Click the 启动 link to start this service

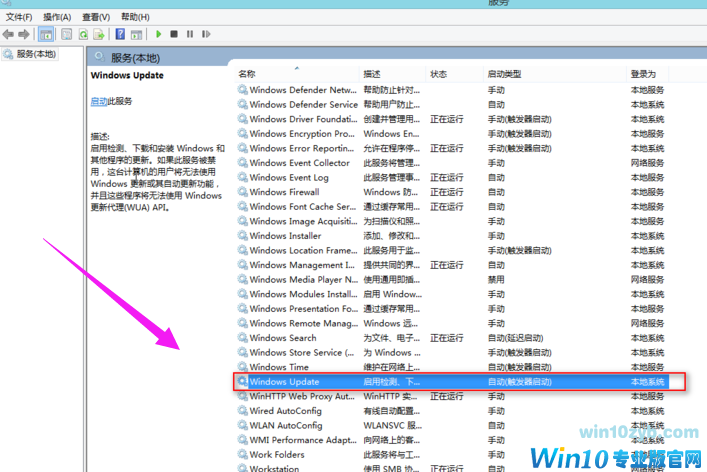click(x=99, y=101)
